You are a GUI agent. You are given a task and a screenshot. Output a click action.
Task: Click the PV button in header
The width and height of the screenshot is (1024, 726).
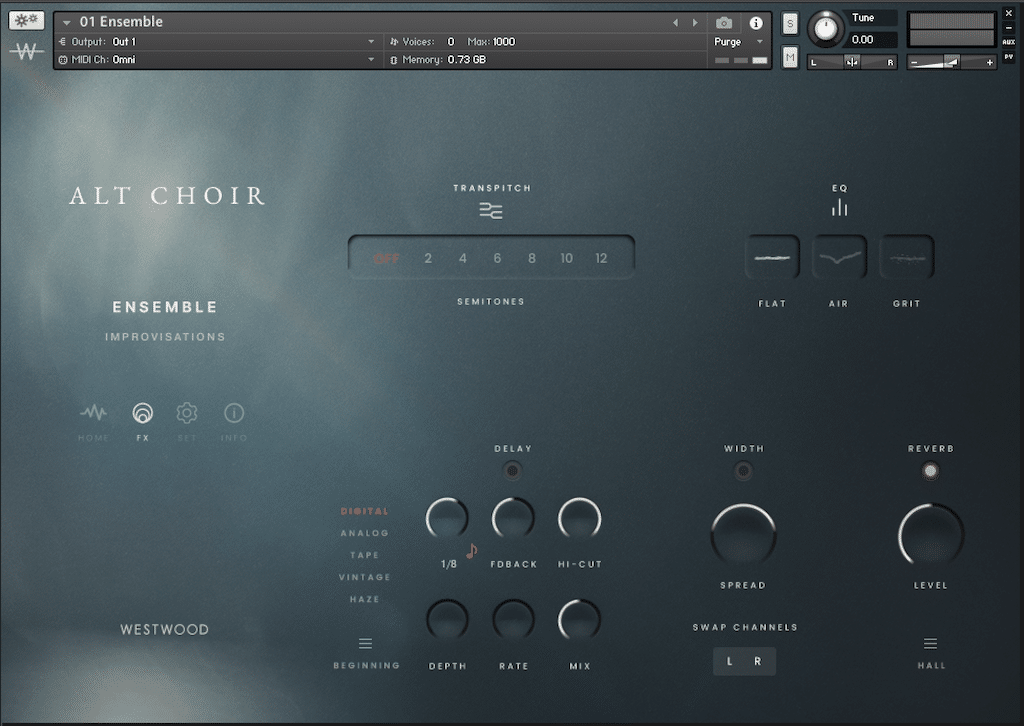pos(1009,57)
